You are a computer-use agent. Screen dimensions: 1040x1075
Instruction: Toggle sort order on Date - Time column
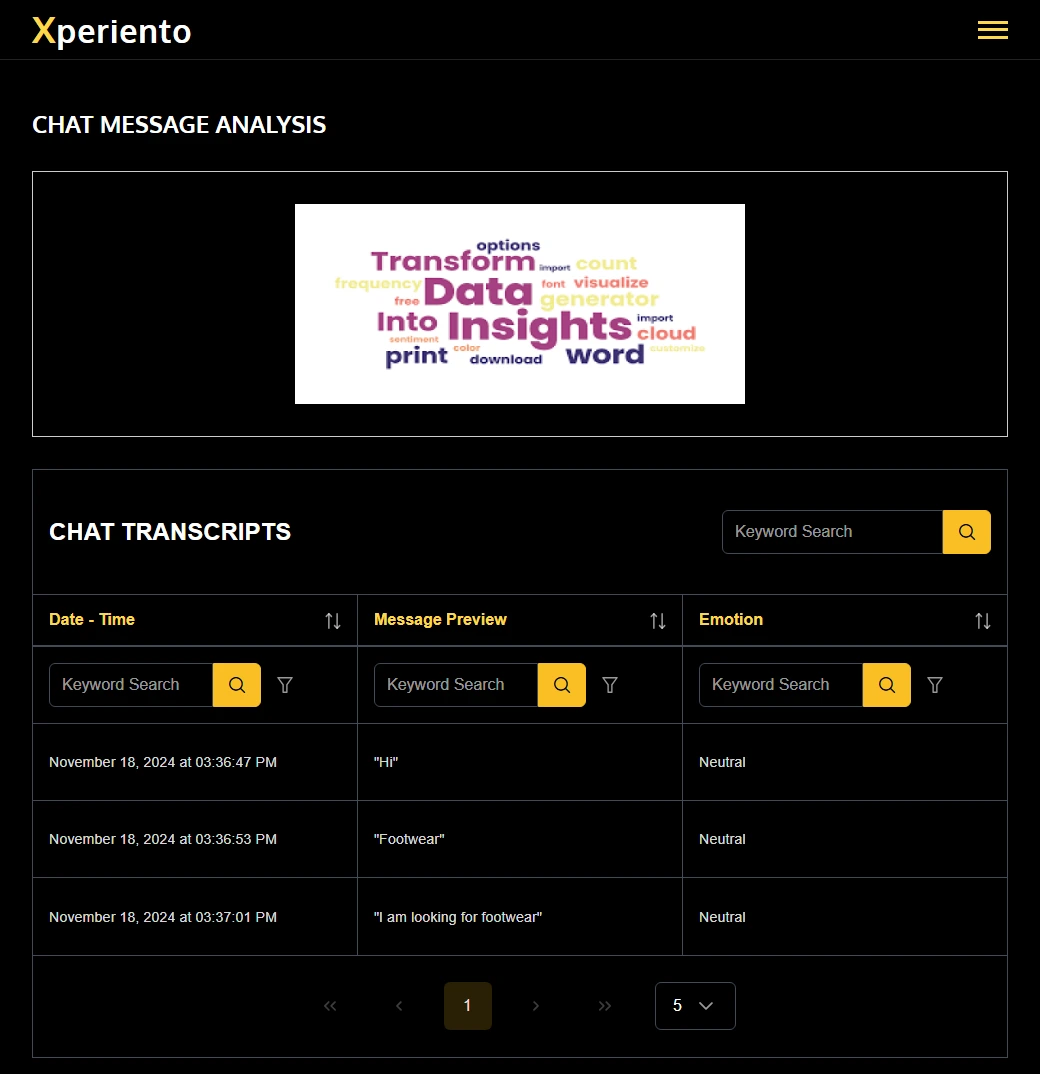(x=333, y=621)
